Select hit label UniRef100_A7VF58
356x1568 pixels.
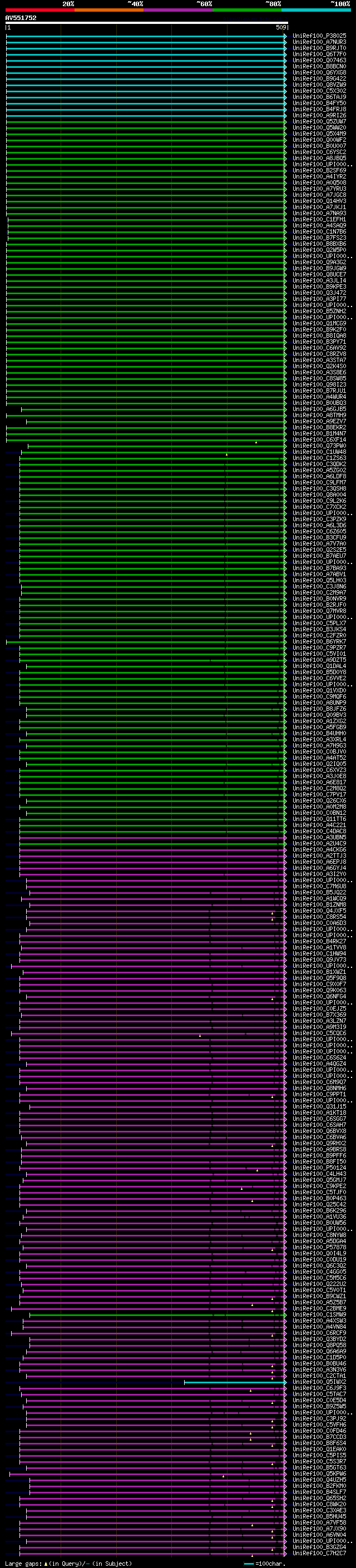(319, 1523)
